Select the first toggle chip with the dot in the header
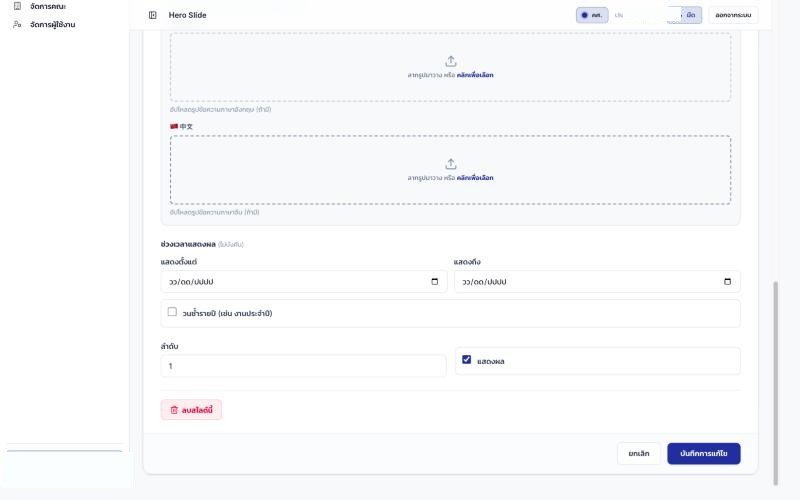Image resolution: width=800 pixels, height=500 pixels. pos(592,15)
